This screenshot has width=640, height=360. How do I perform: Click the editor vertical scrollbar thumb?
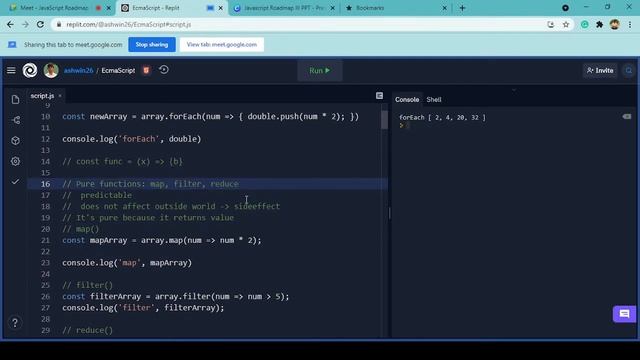pyautogui.click(x=384, y=120)
